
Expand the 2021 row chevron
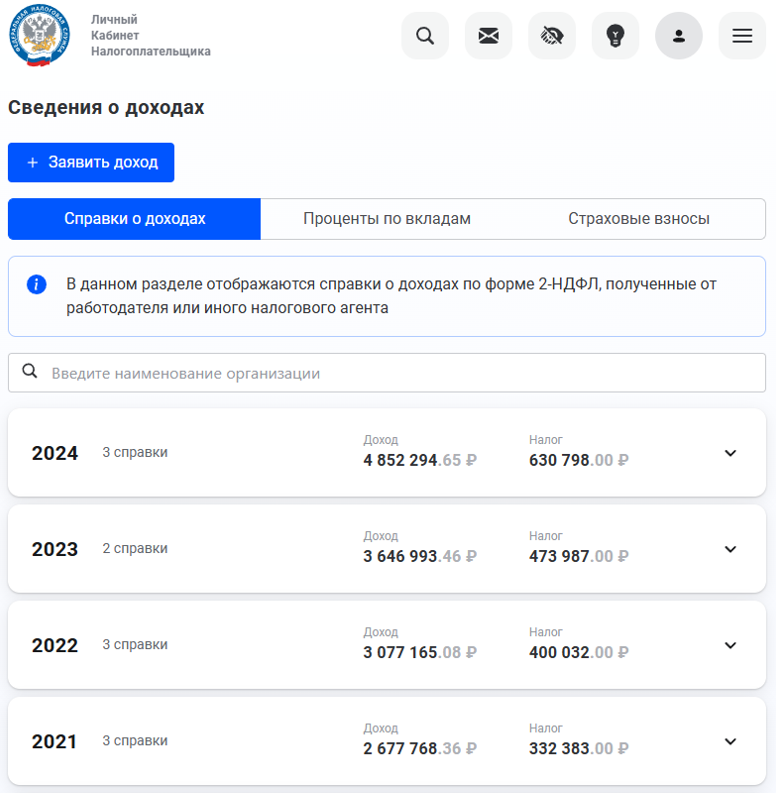coord(730,741)
